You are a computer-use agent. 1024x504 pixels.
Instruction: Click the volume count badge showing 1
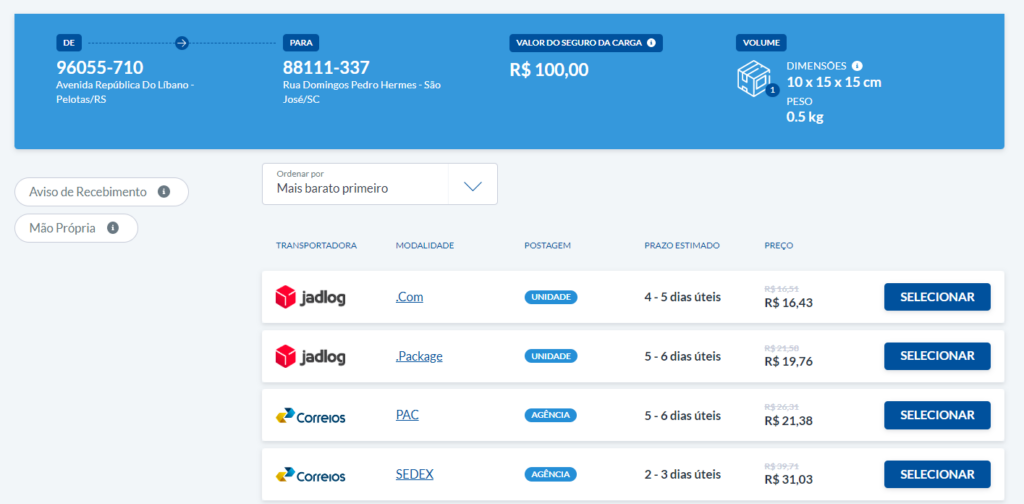(773, 90)
